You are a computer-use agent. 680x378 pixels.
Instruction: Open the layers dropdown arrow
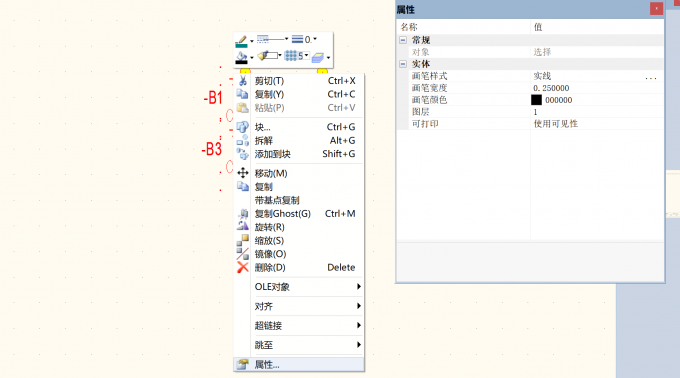pyautogui.click(x=328, y=58)
